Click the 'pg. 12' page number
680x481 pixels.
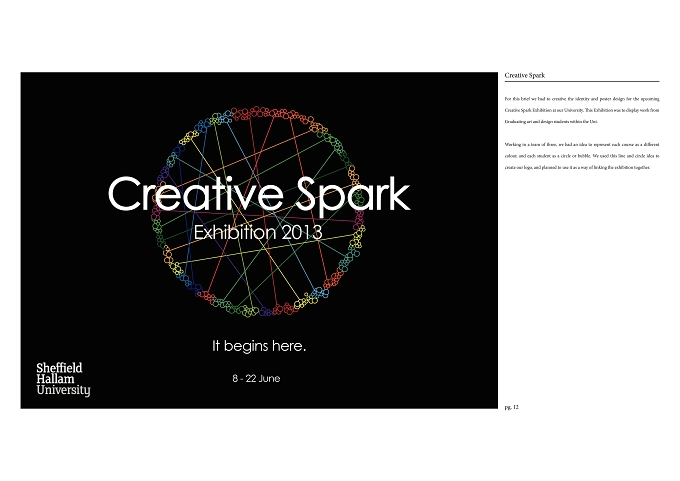pos(512,407)
